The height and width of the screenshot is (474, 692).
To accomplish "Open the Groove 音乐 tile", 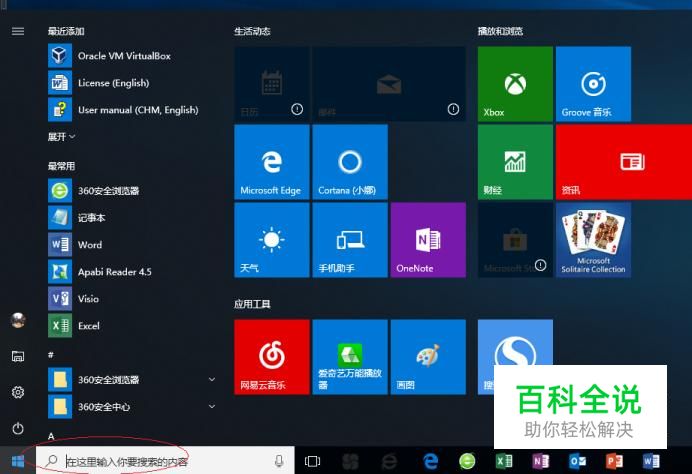I will click(x=593, y=84).
